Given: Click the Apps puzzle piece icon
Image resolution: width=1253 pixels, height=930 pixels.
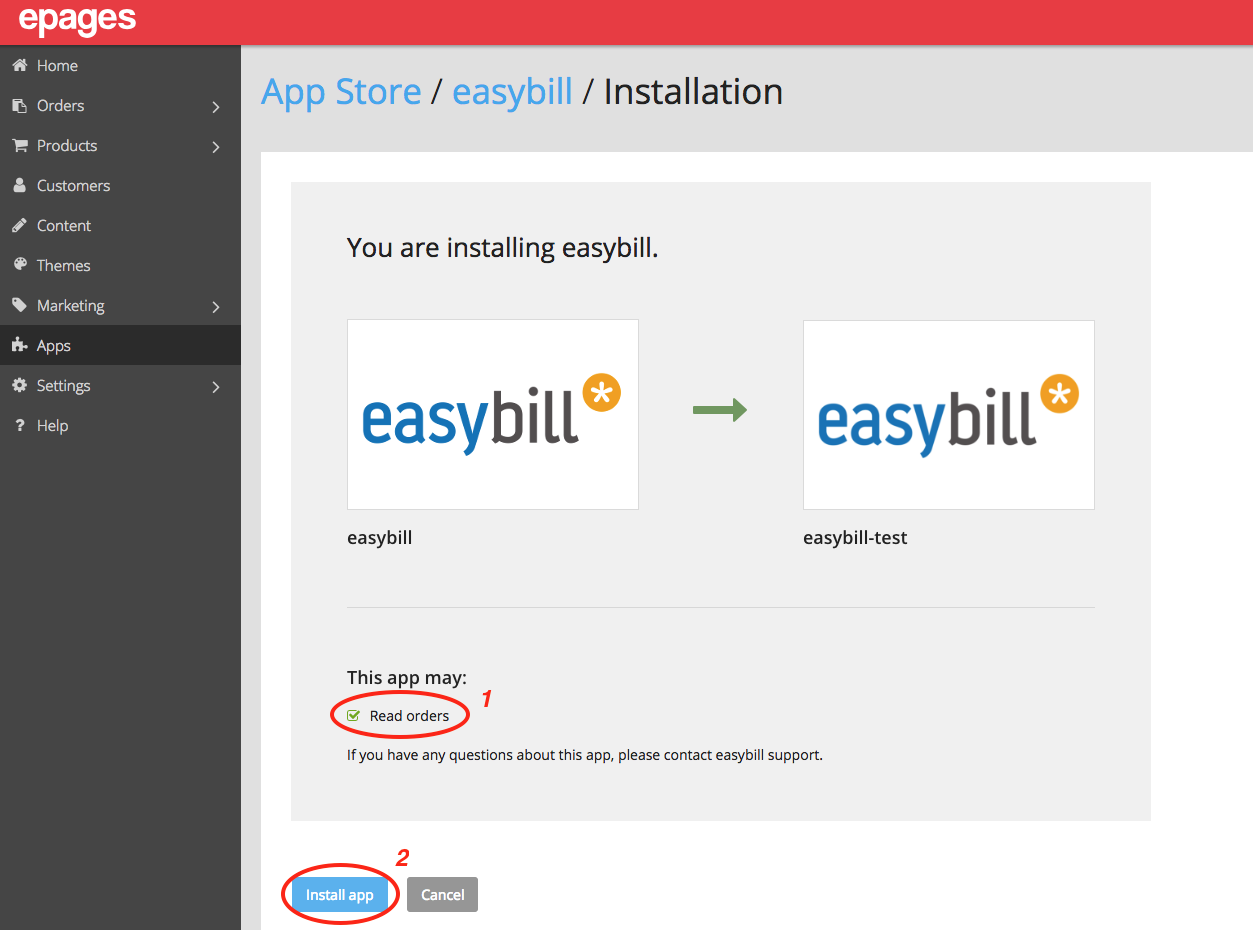Looking at the screenshot, I should point(19,345).
